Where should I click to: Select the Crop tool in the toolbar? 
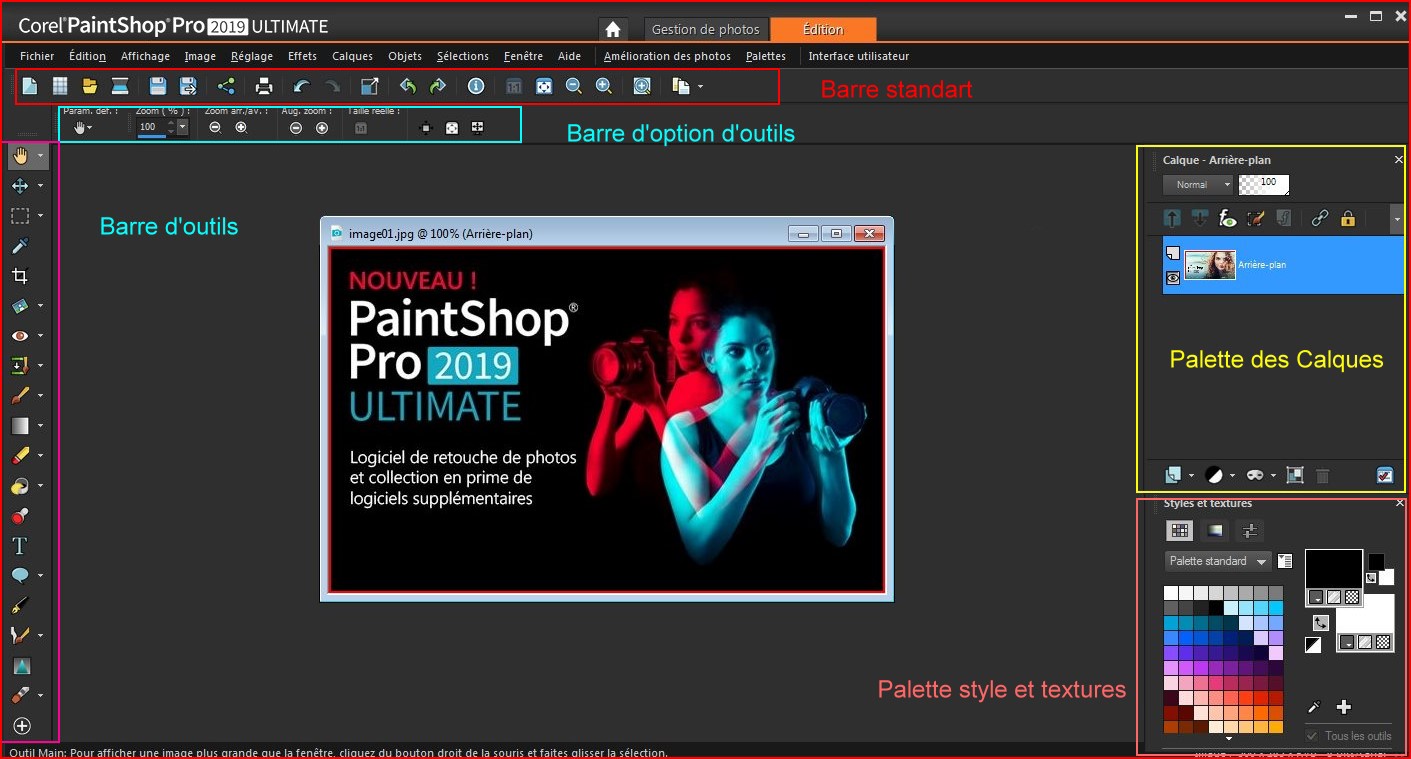pos(20,276)
